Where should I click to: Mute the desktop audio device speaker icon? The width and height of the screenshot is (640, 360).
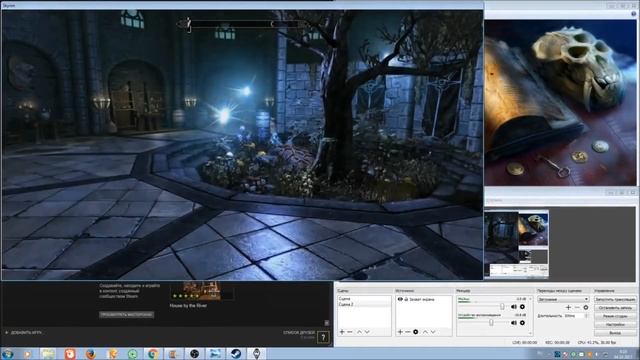pos(513,322)
